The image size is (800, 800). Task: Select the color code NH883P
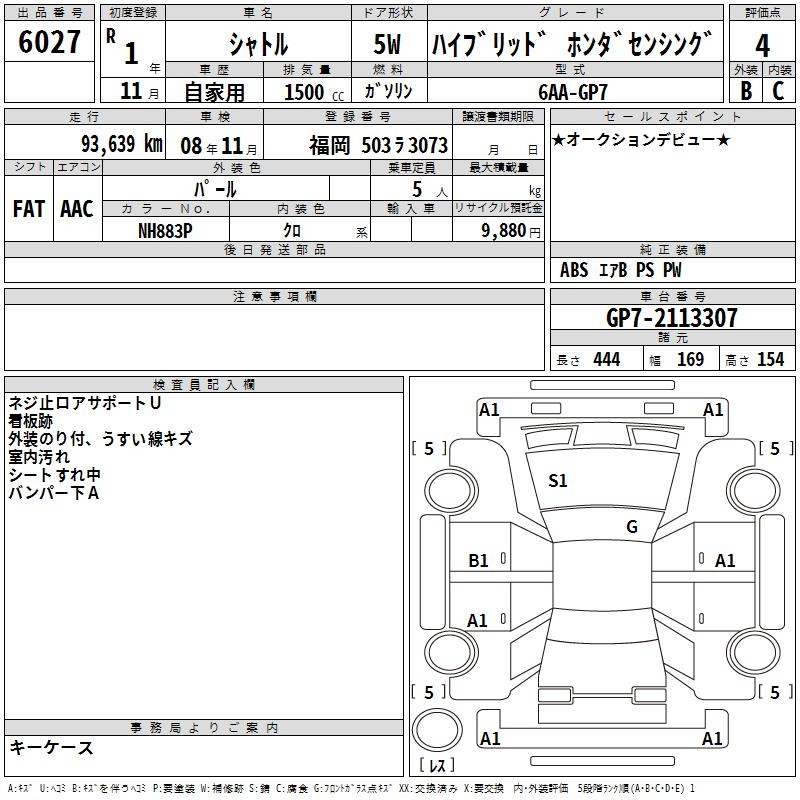pyautogui.click(x=165, y=229)
